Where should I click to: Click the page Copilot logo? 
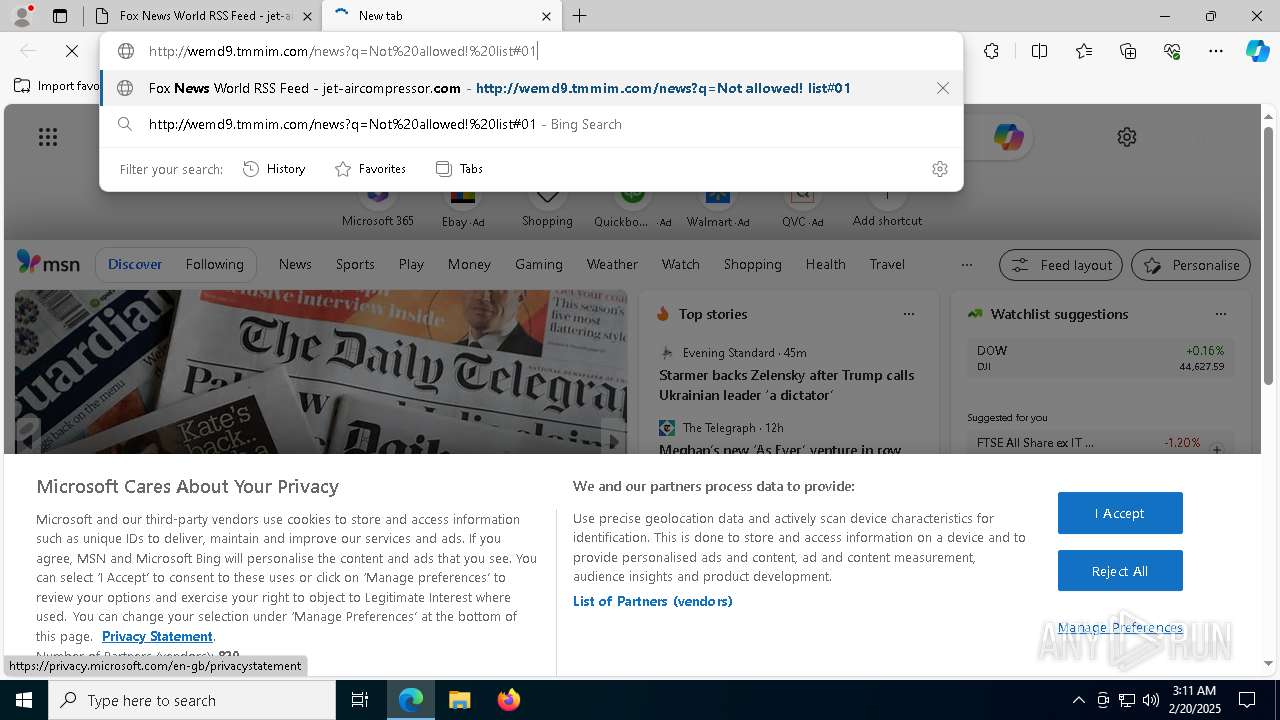tap(1008, 137)
